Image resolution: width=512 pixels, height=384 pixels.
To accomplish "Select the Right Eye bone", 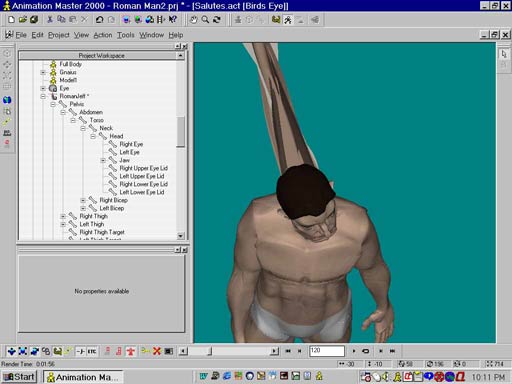I will click(131, 144).
